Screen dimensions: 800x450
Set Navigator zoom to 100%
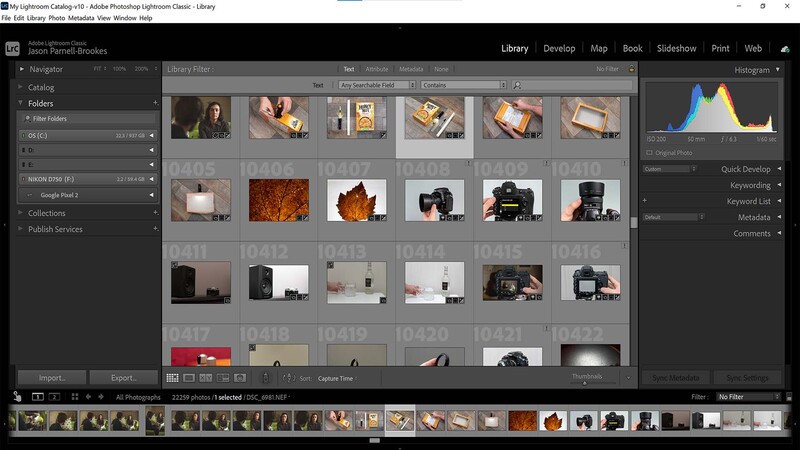pos(119,69)
